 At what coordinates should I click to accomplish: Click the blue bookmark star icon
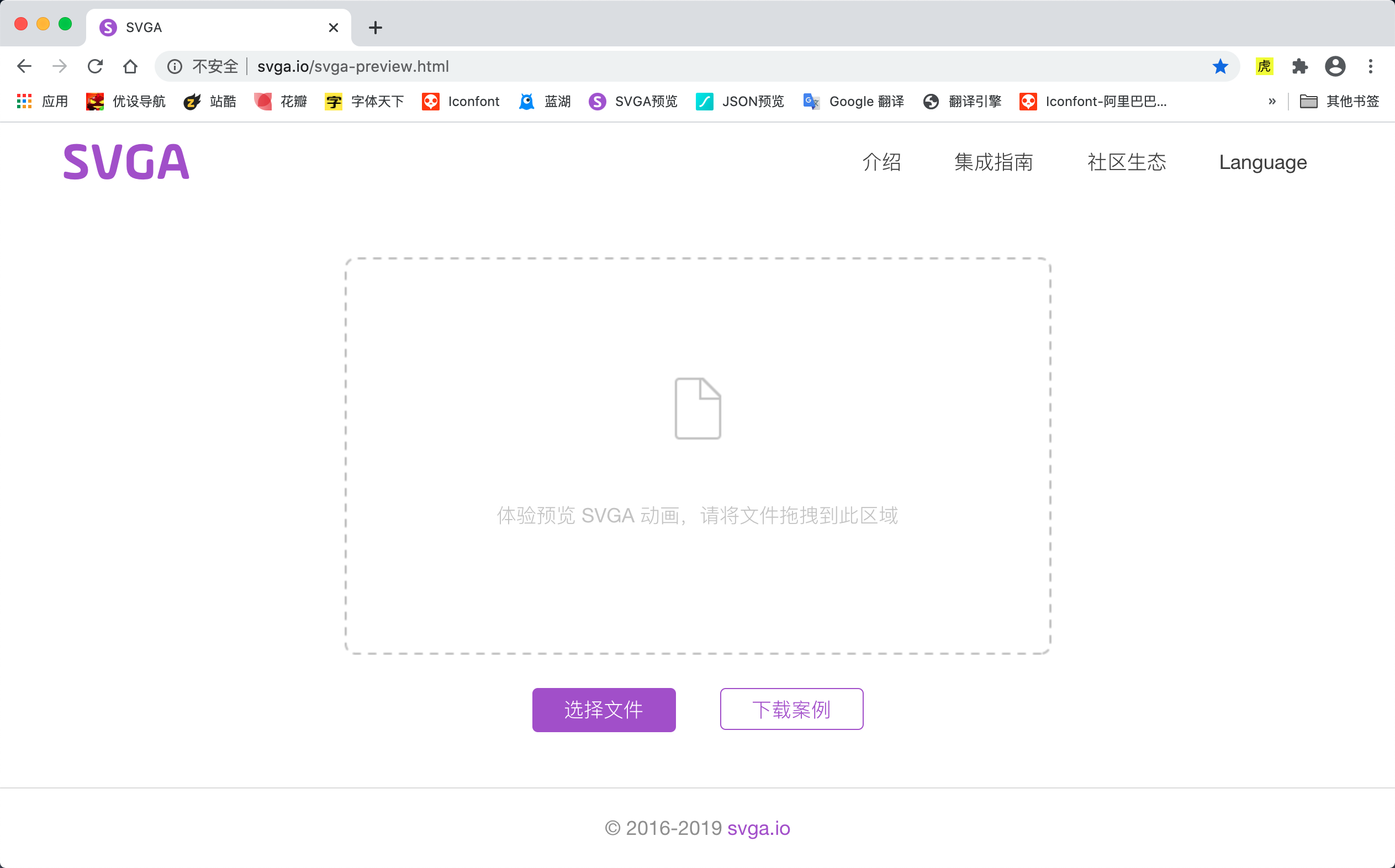point(1220,67)
